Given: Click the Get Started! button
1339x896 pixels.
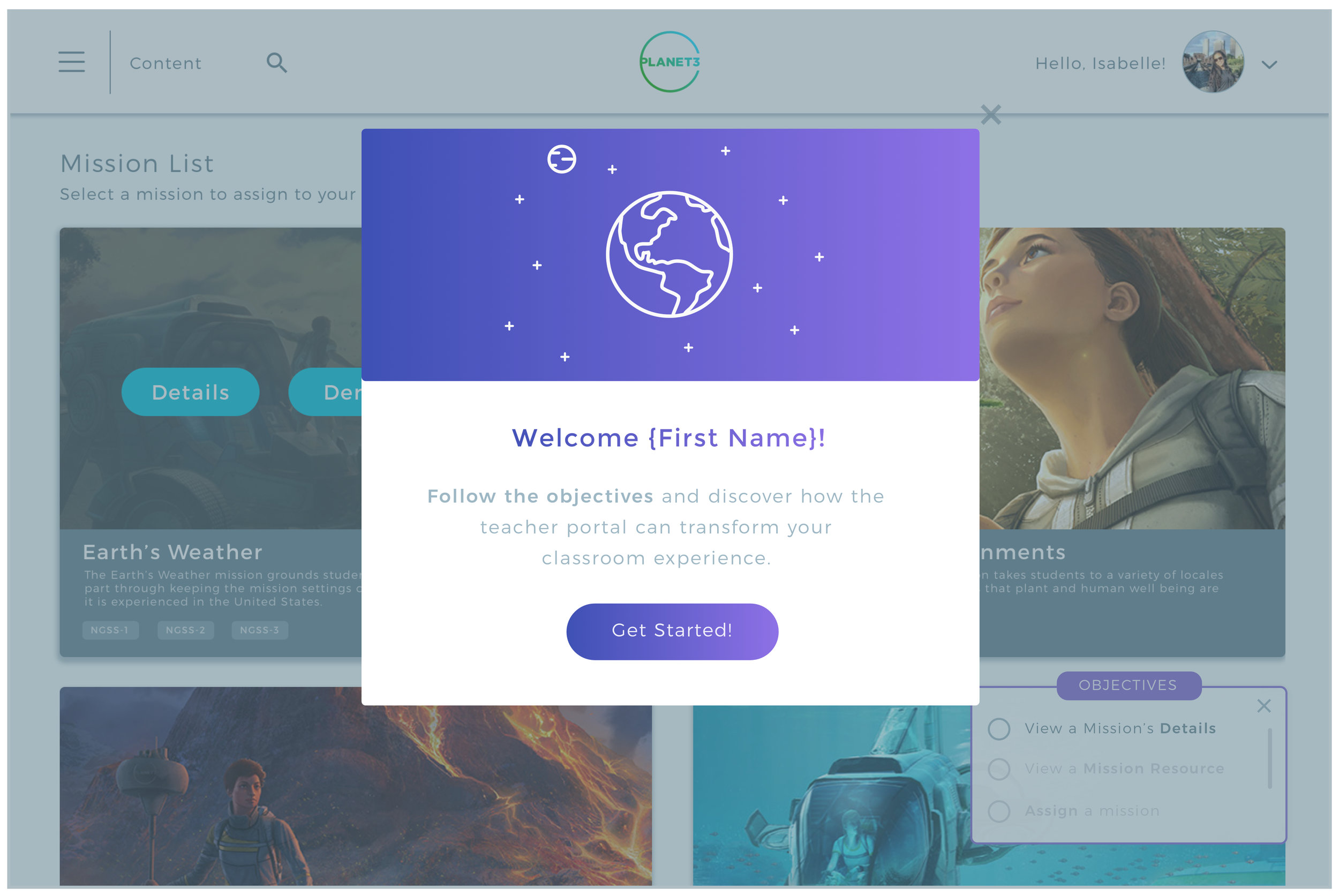Looking at the screenshot, I should coord(672,631).
